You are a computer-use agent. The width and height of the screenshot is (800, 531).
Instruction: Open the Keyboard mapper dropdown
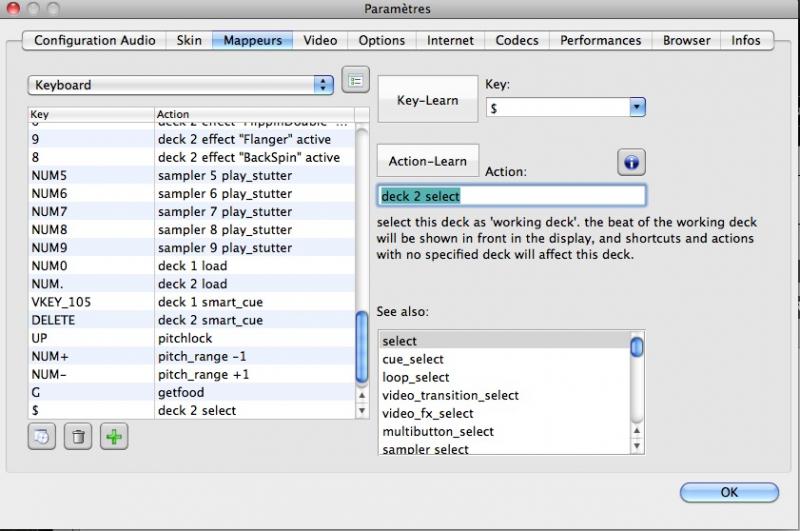(x=181, y=85)
